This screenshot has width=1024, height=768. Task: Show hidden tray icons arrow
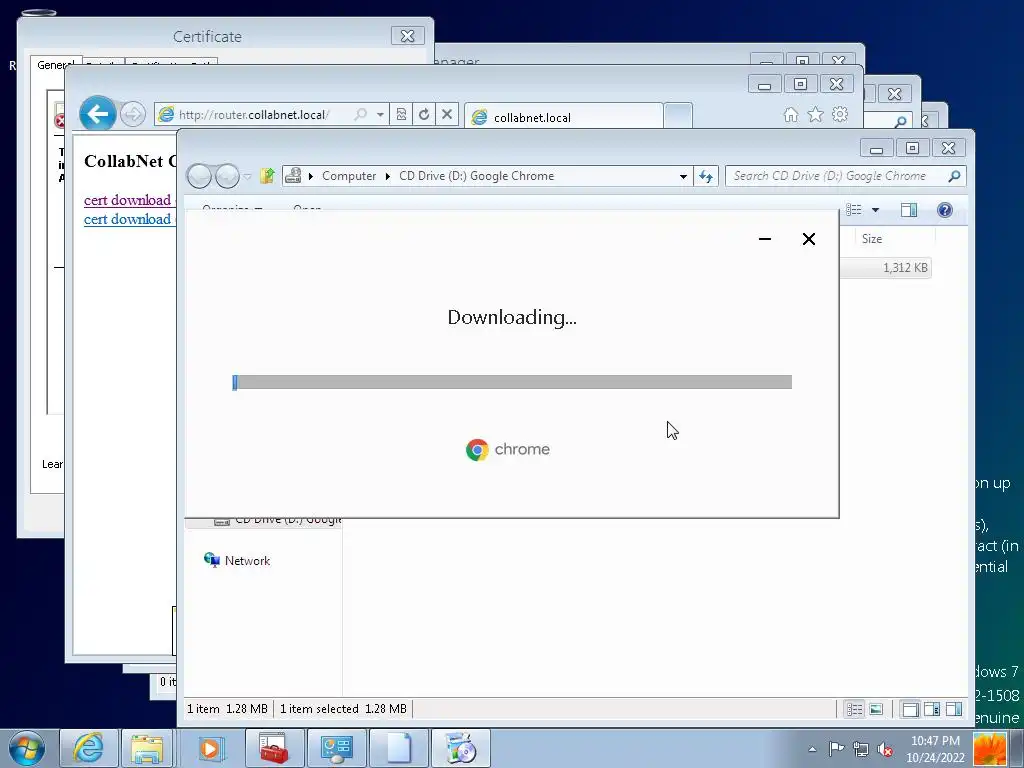pyautogui.click(x=812, y=749)
